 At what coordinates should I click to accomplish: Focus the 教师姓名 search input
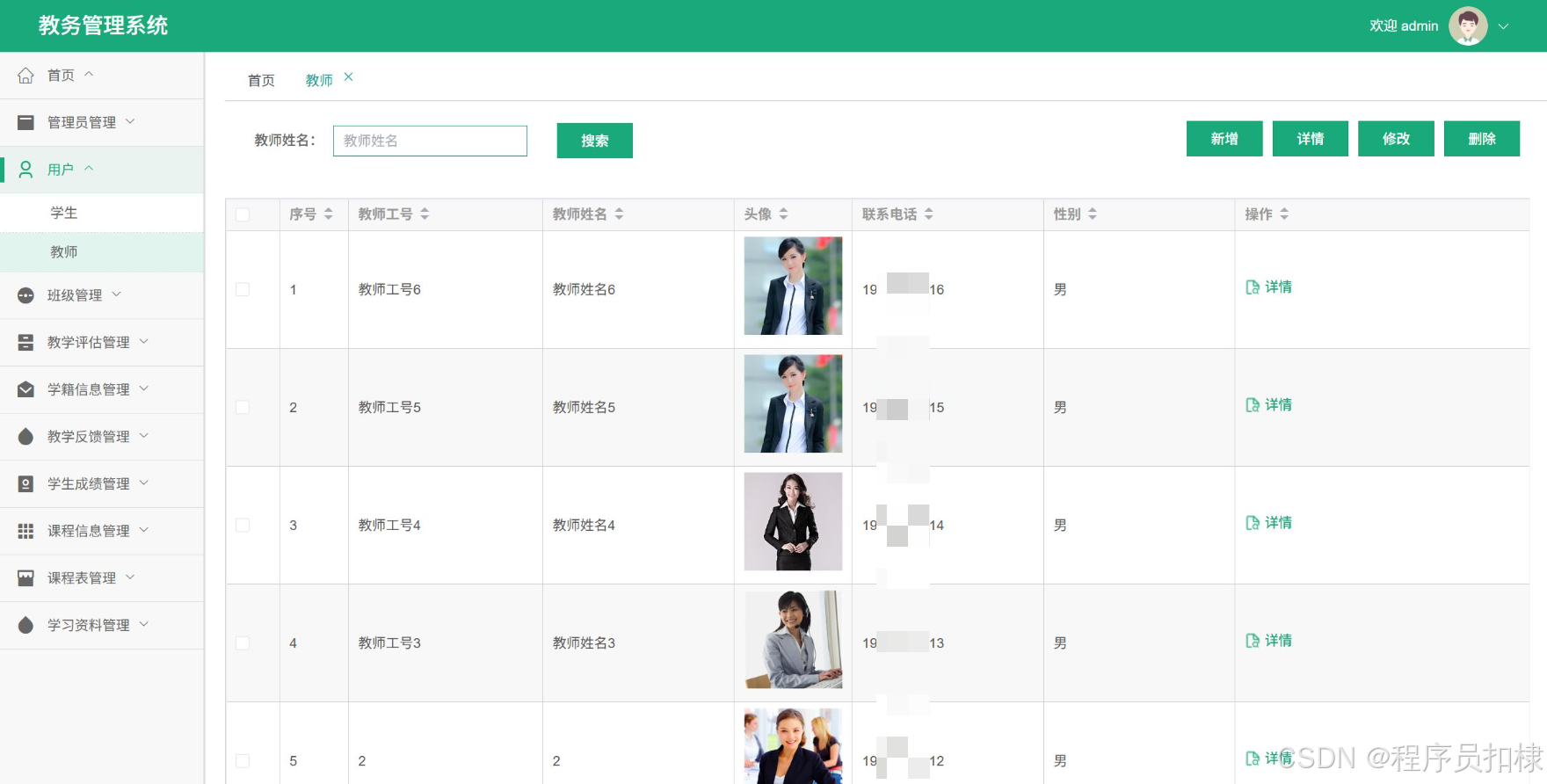[x=430, y=141]
